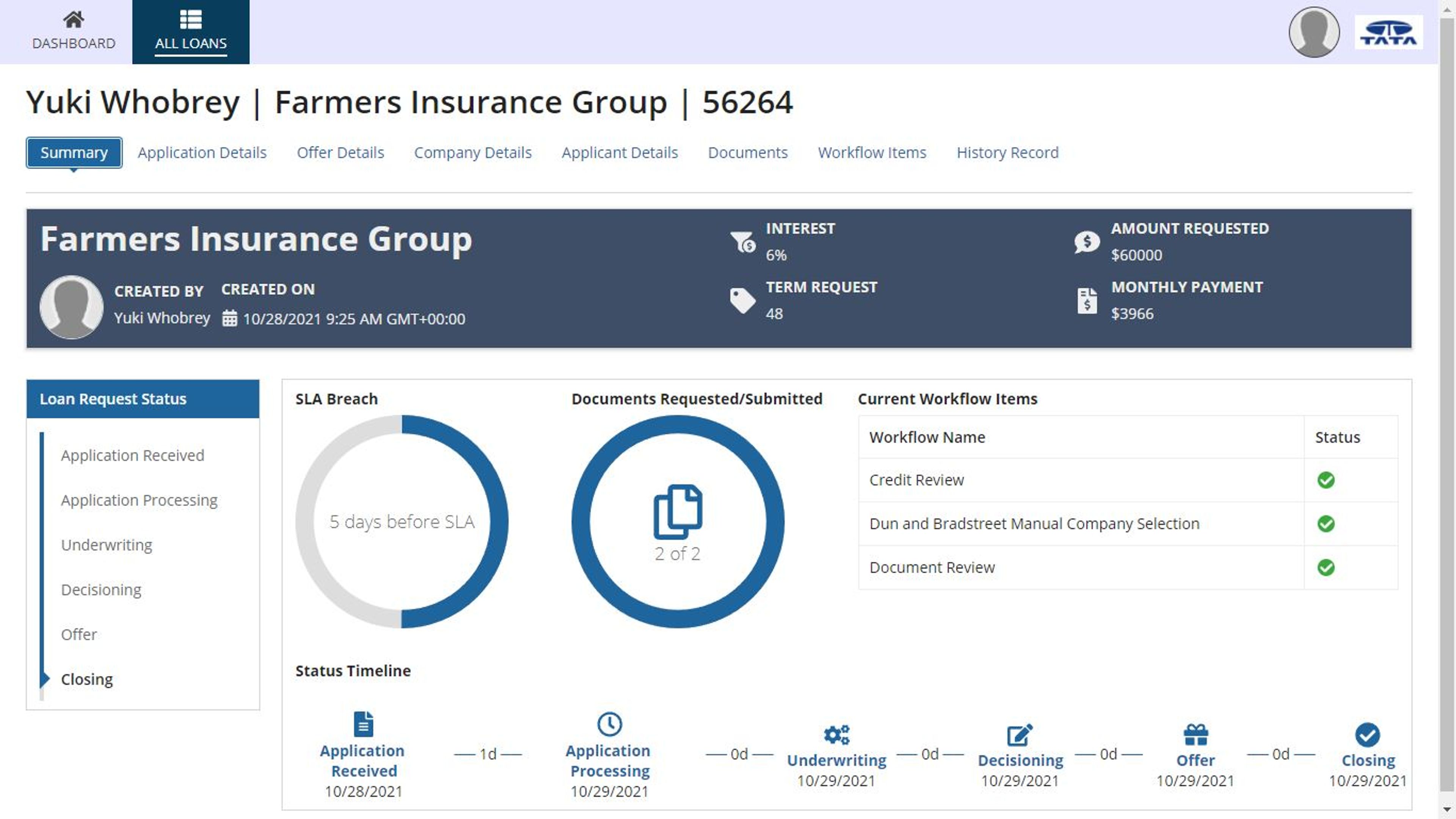Click the $3966 monthly payment value
This screenshot has height=819, width=1456.
(1131, 314)
